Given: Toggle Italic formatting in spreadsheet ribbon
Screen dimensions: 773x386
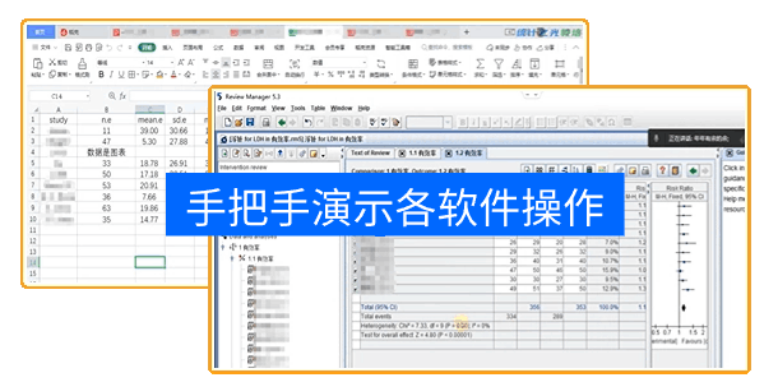Looking at the screenshot, I should point(111,74).
